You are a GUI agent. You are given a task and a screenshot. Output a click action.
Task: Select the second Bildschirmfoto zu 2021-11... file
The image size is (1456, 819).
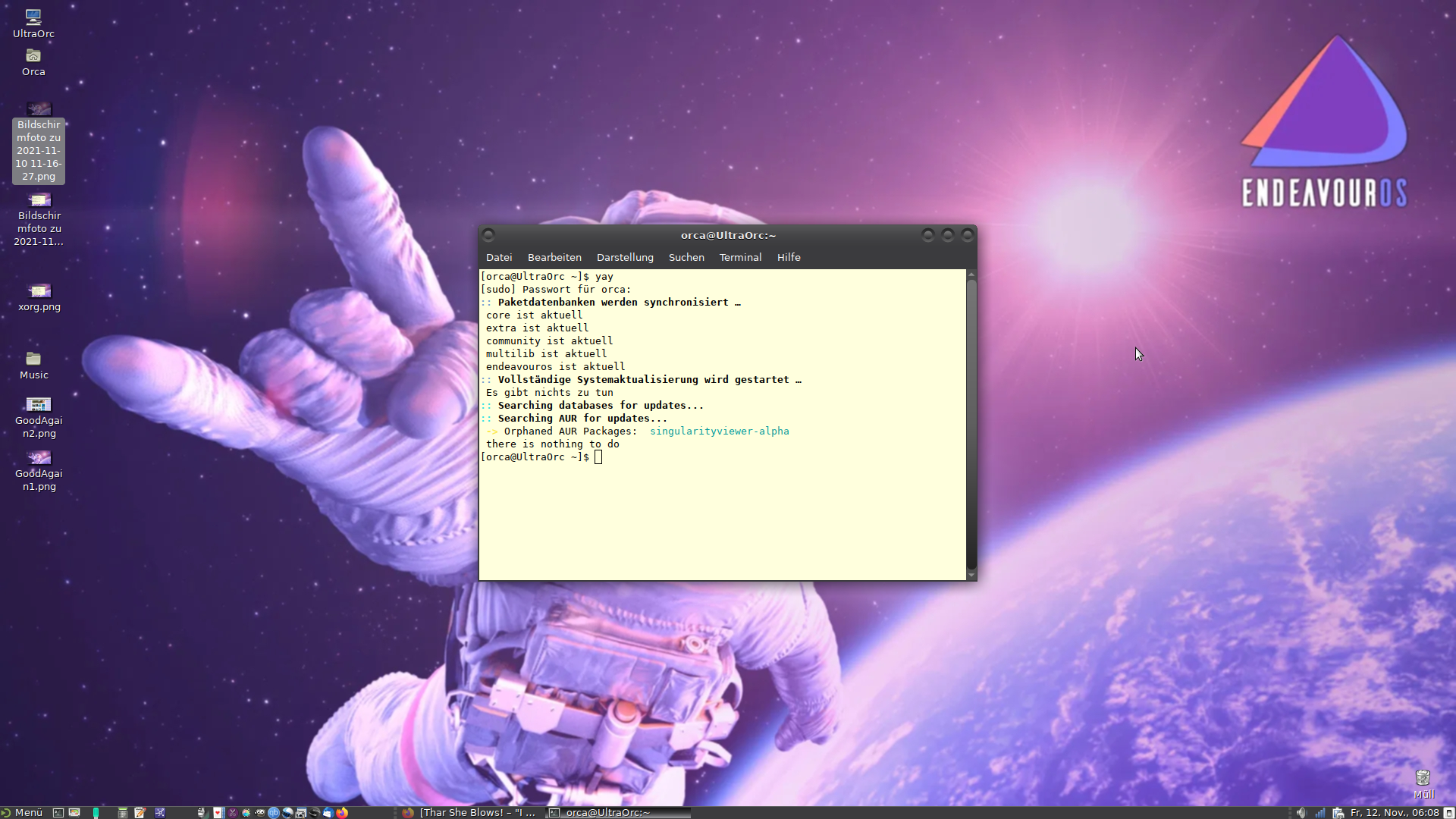tap(39, 220)
